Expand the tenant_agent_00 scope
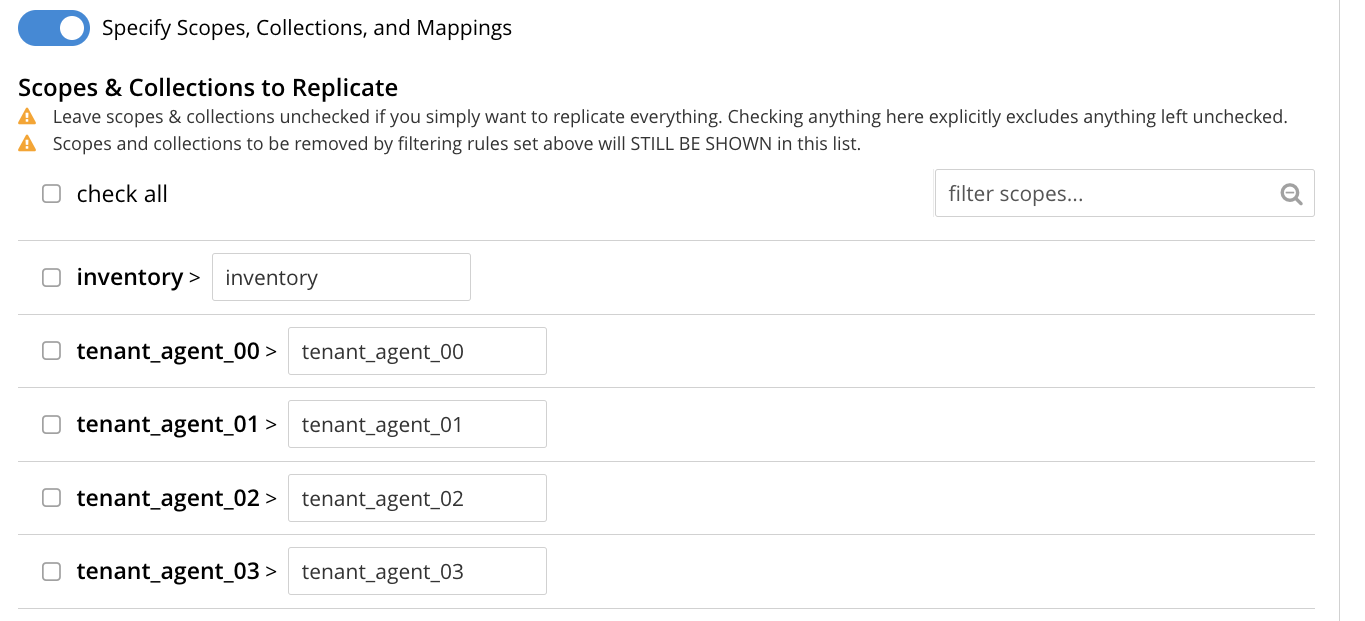This screenshot has height=621, width=1365. (272, 351)
